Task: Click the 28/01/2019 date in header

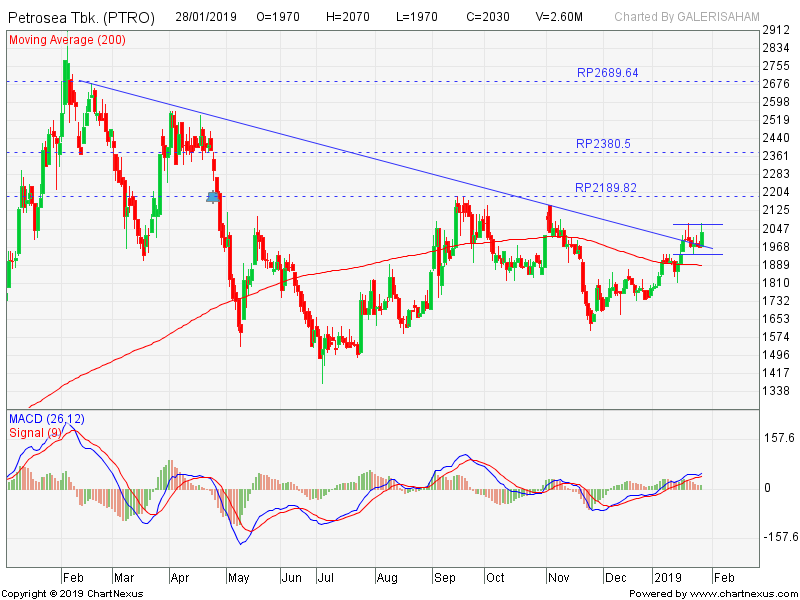Action: [x=205, y=16]
